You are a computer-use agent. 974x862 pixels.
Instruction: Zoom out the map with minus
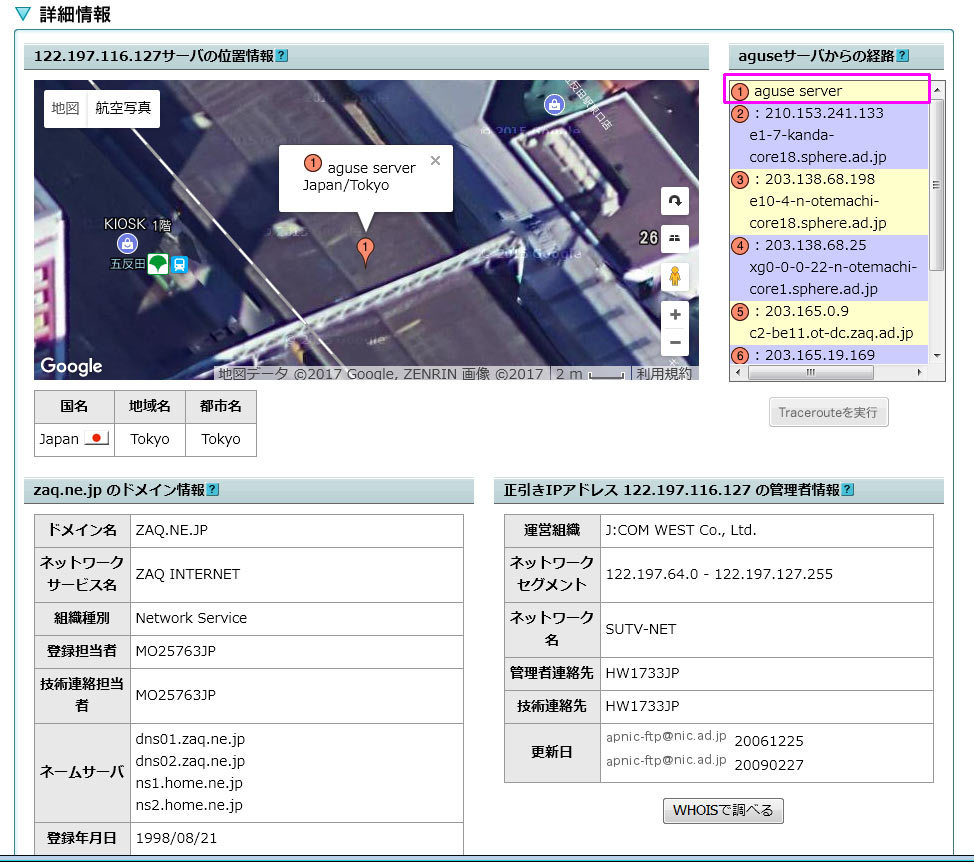point(675,342)
